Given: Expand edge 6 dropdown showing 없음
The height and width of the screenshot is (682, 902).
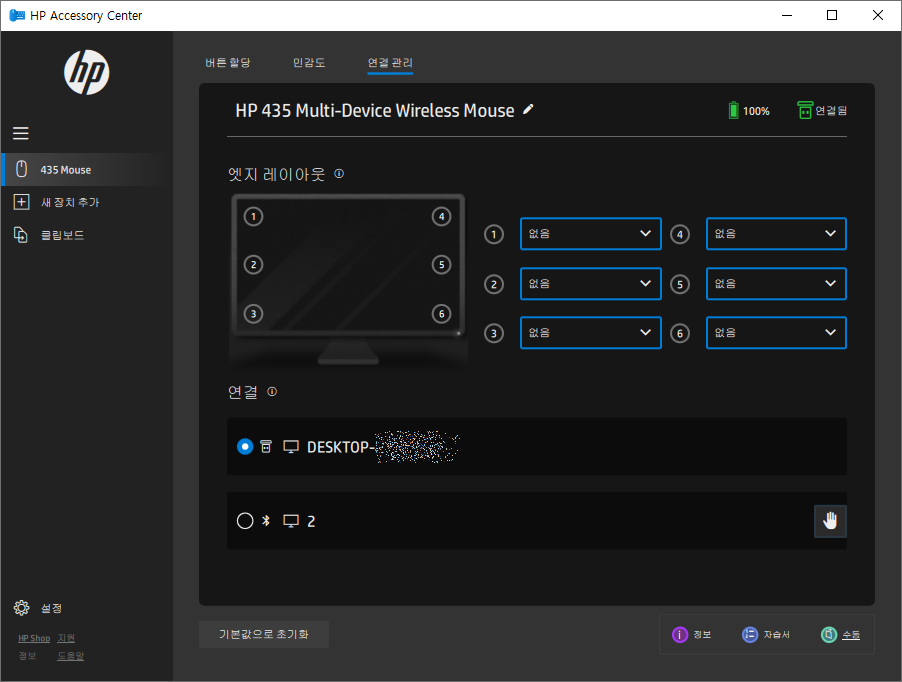Looking at the screenshot, I should pos(776,332).
